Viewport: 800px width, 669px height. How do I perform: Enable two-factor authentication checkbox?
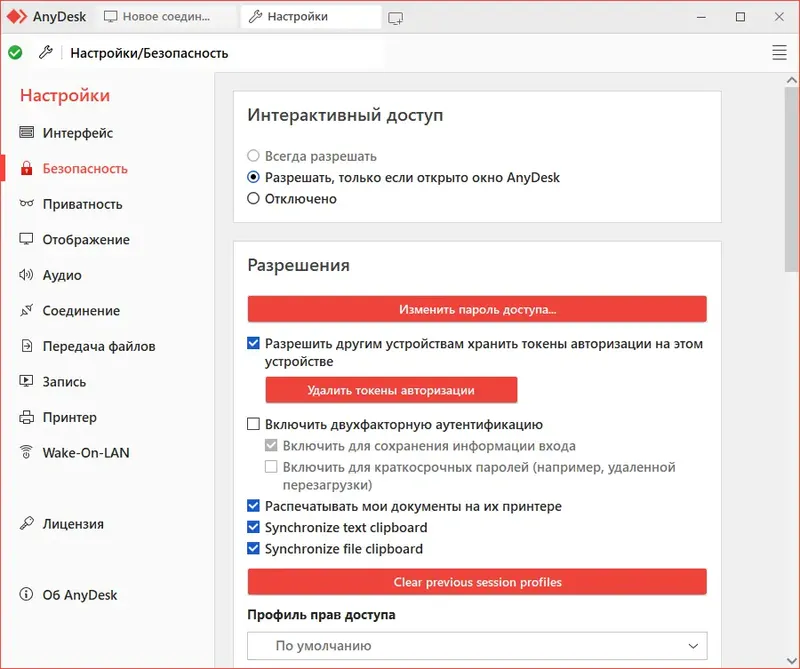click(254, 424)
